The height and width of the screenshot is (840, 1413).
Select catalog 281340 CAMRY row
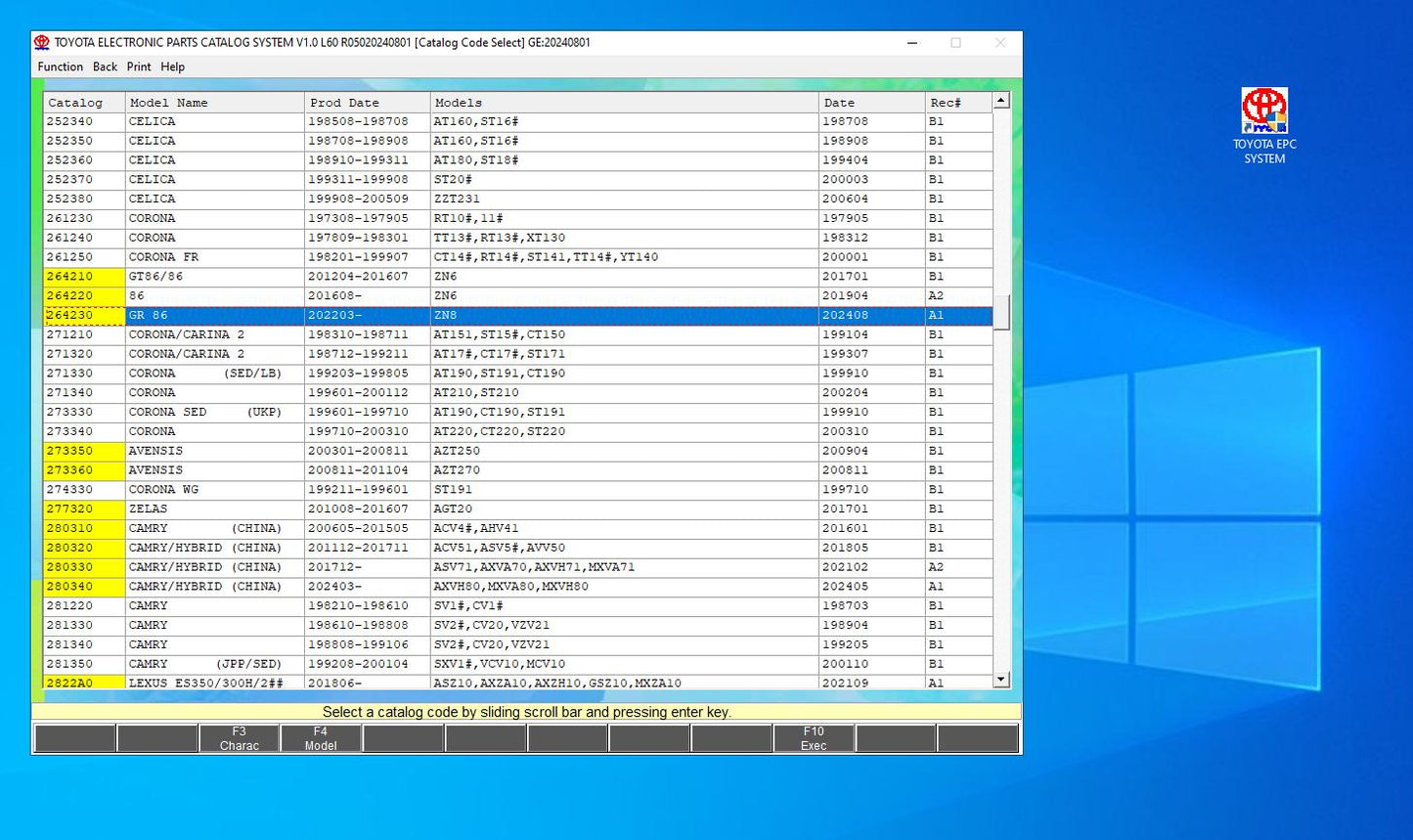click(518, 644)
